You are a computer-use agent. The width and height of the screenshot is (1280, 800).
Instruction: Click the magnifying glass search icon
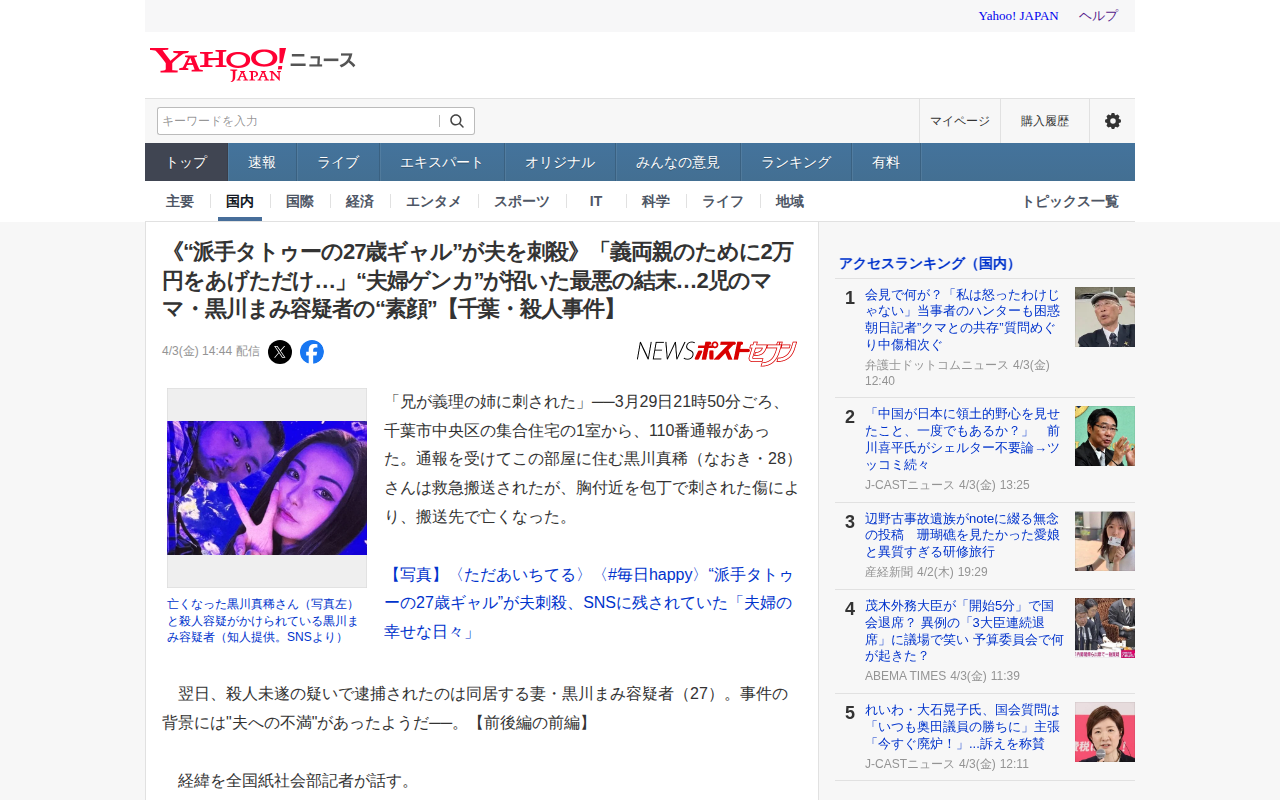(457, 121)
